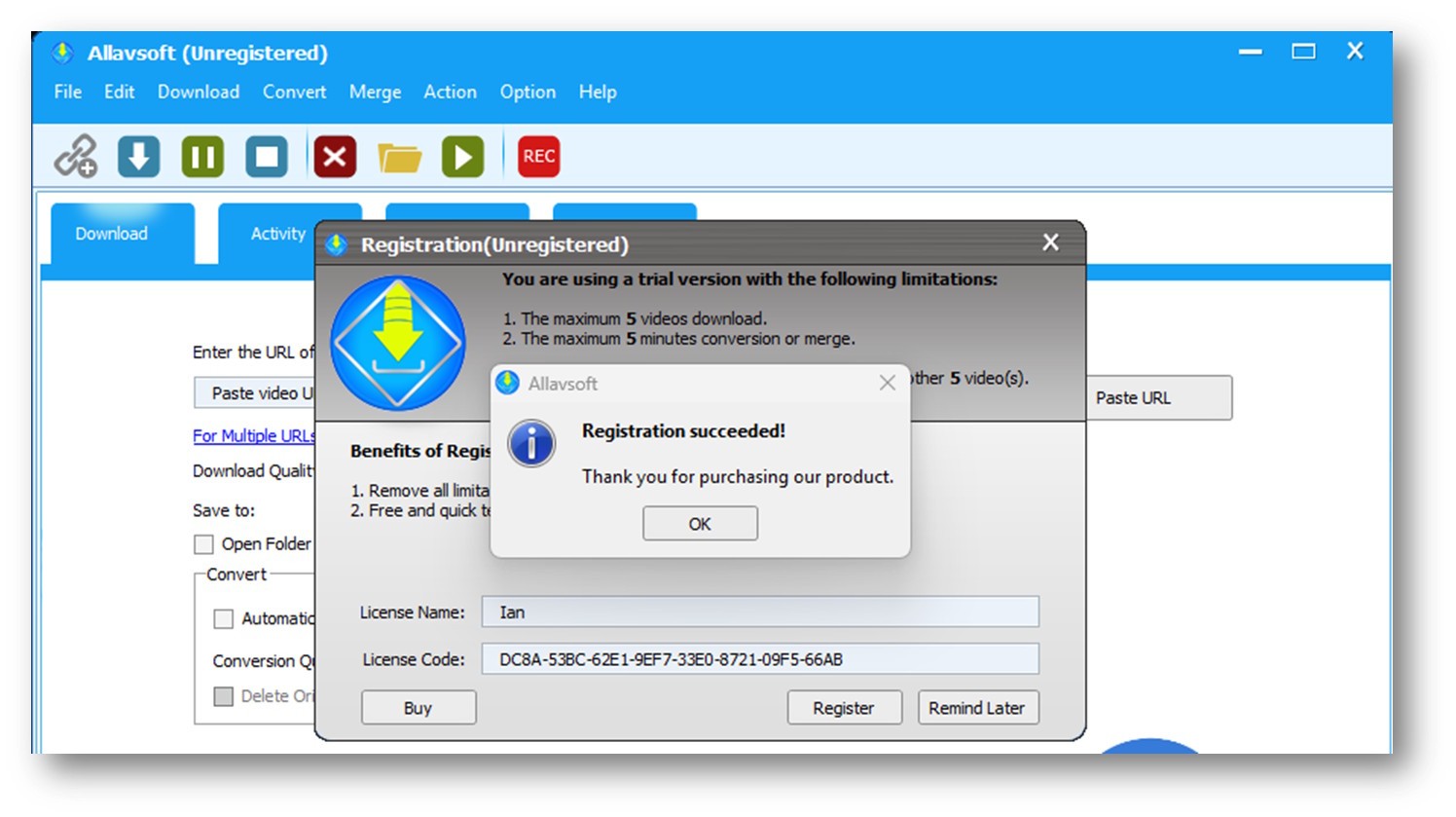Open the Convert menu
Screen dimensions: 1456x817
pyautogui.click(x=294, y=92)
